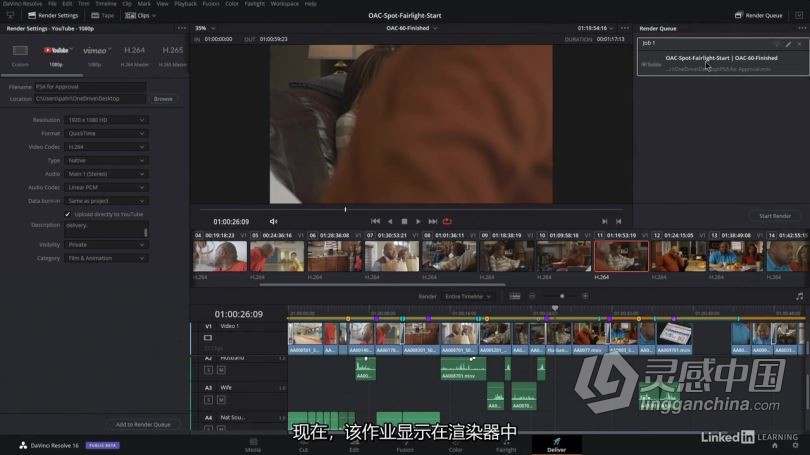810x455 pixels.
Task: Switch to the Color page
Action: pyautogui.click(x=456, y=445)
